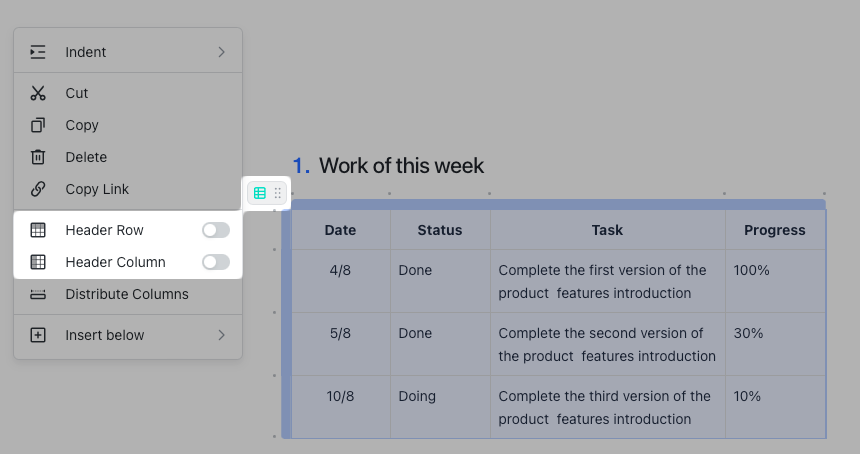Image resolution: width=860 pixels, height=454 pixels.
Task: Click the scissors Cut icon
Action: [x=38, y=93]
